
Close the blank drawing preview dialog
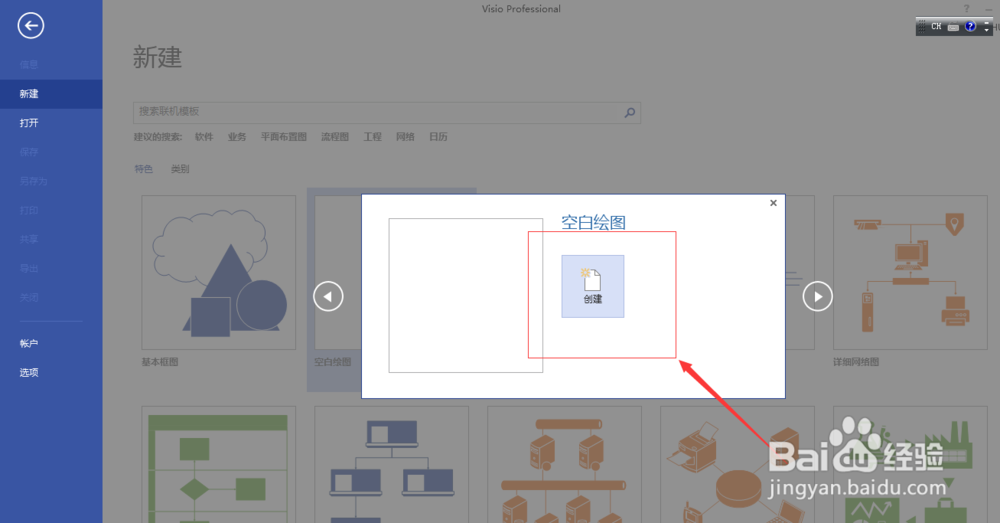click(773, 203)
